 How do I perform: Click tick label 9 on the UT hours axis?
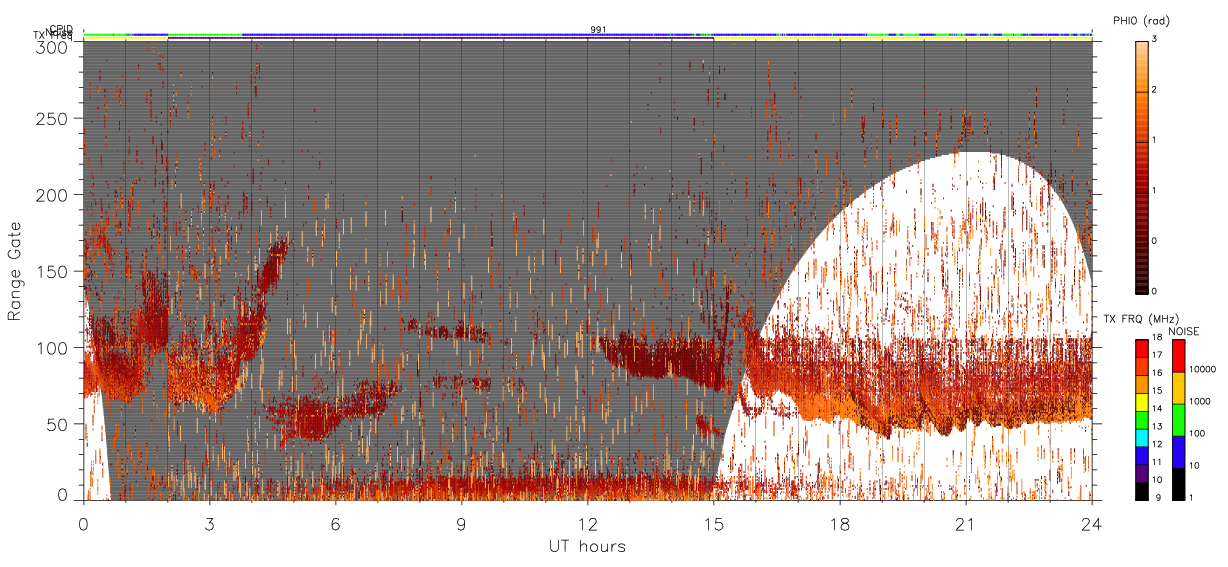click(461, 523)
